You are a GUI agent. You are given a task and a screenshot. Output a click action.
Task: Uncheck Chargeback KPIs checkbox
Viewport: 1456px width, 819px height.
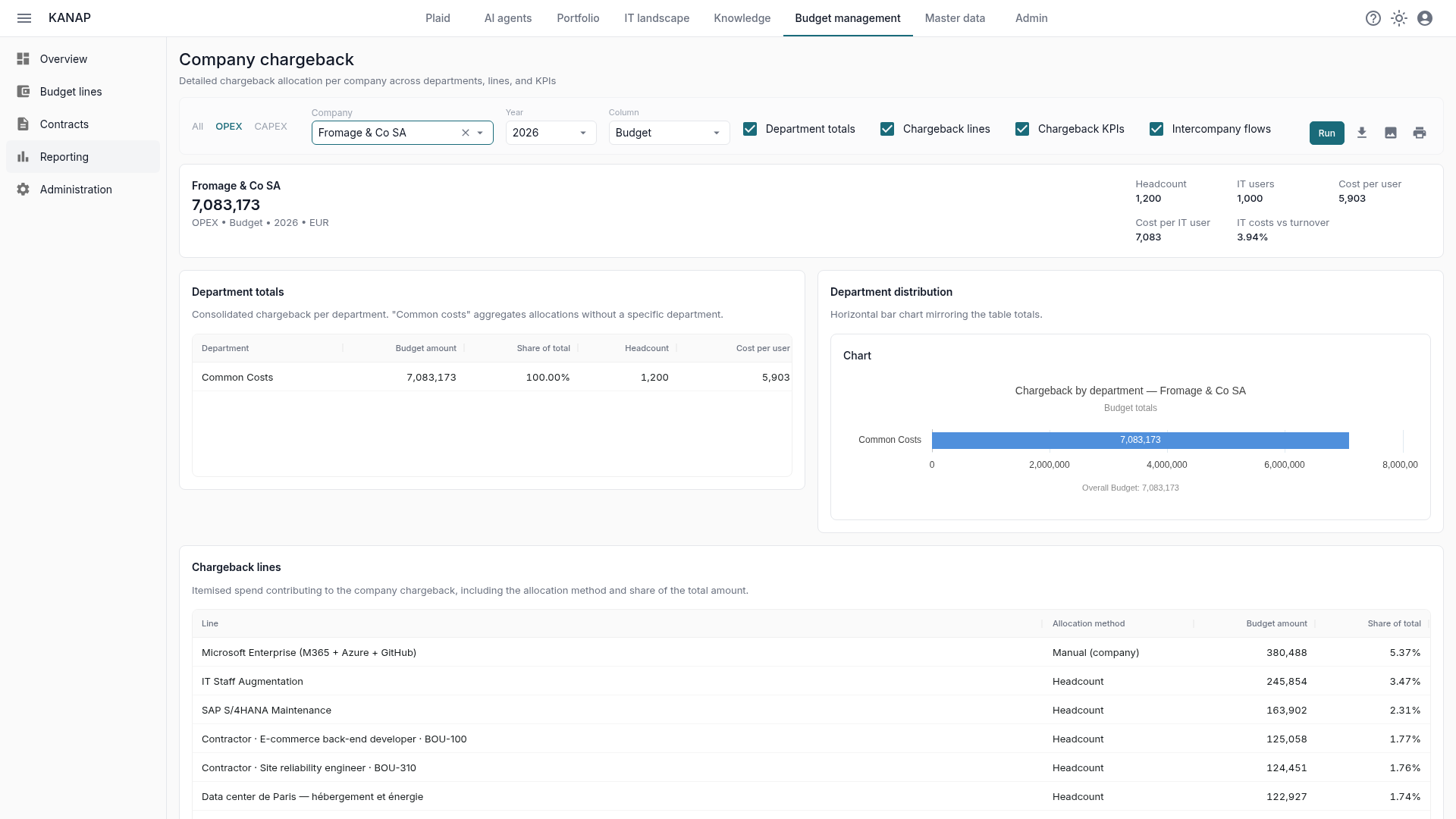1022,129
